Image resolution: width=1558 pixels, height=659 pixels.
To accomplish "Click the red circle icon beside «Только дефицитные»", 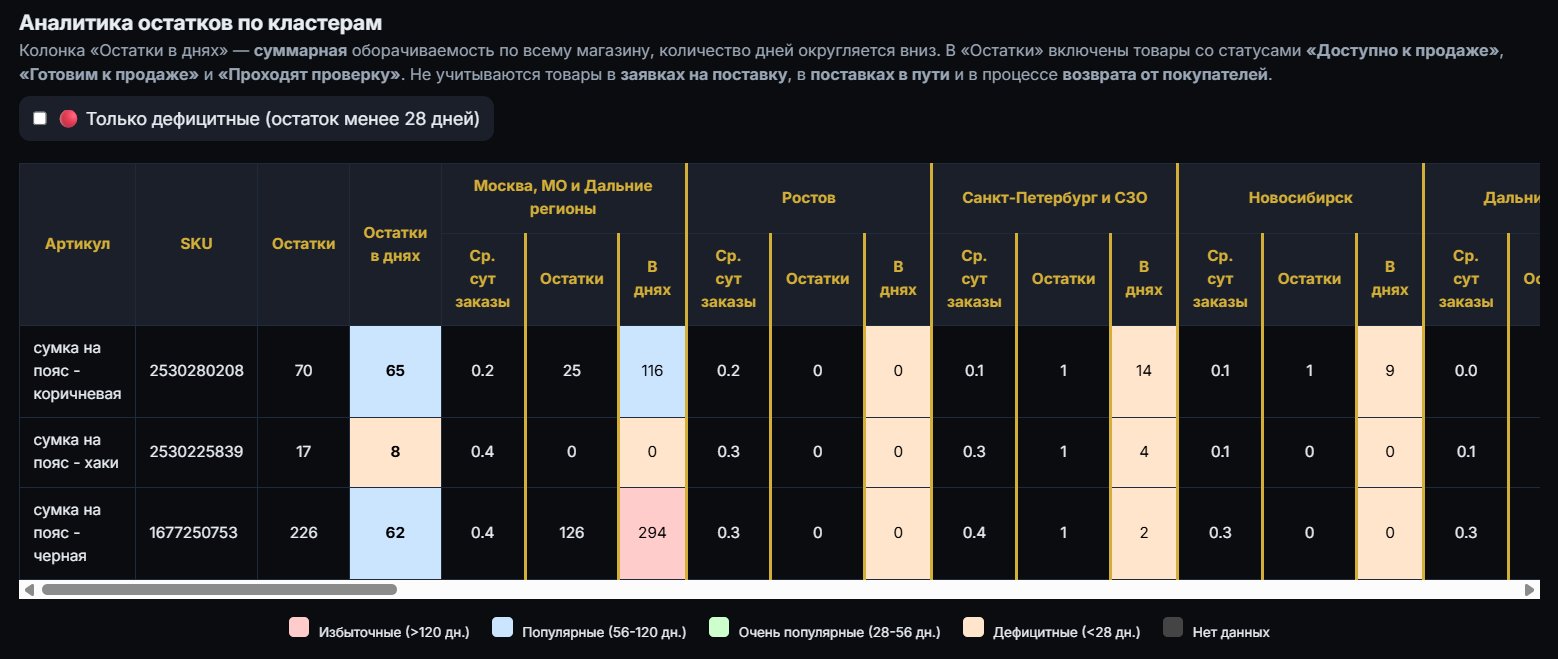I will tap(68, 119).
